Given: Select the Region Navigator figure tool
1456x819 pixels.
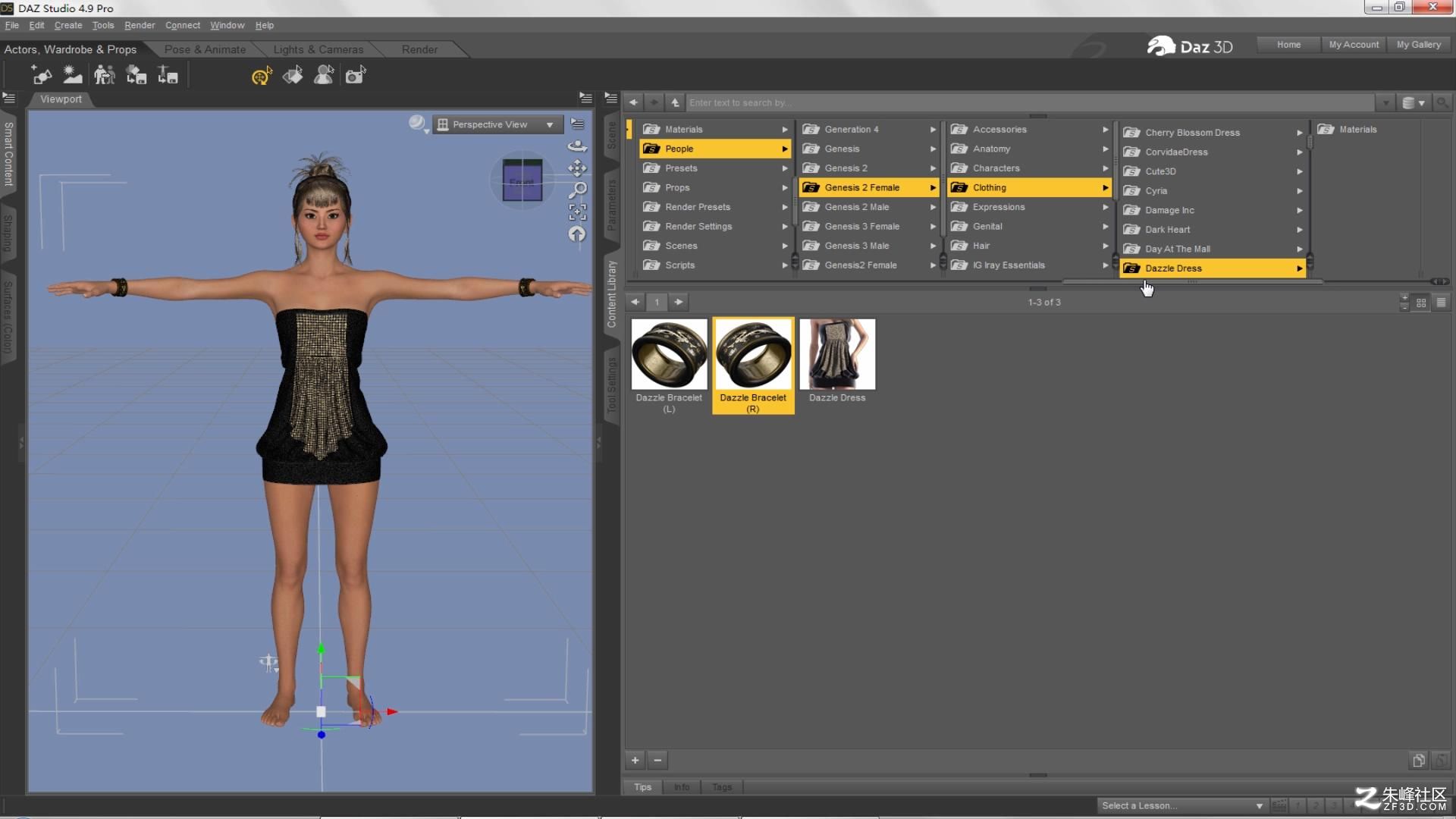Looking at the screenshot, I should point(324,75).
